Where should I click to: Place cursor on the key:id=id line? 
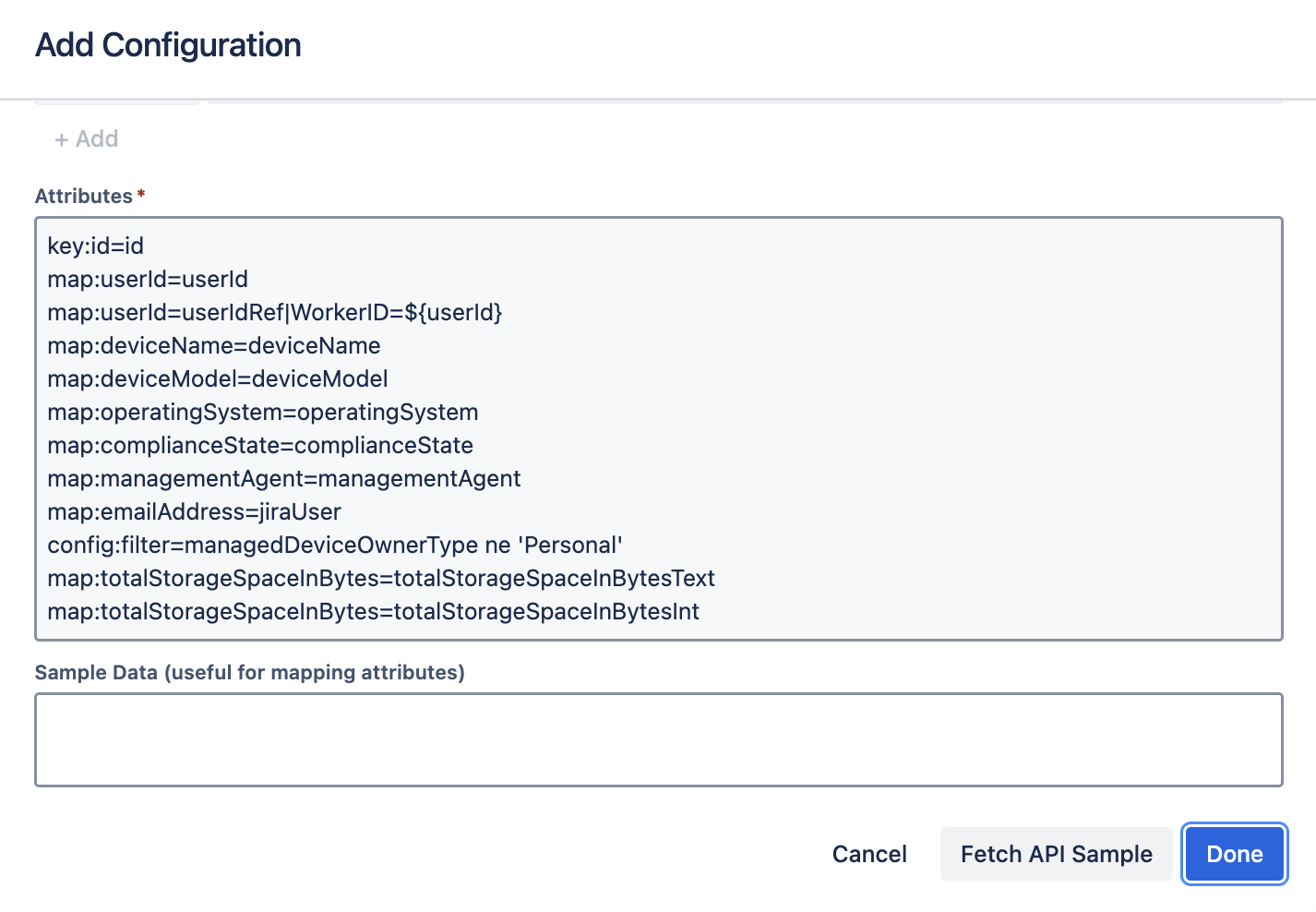click(x=95, y=246)
